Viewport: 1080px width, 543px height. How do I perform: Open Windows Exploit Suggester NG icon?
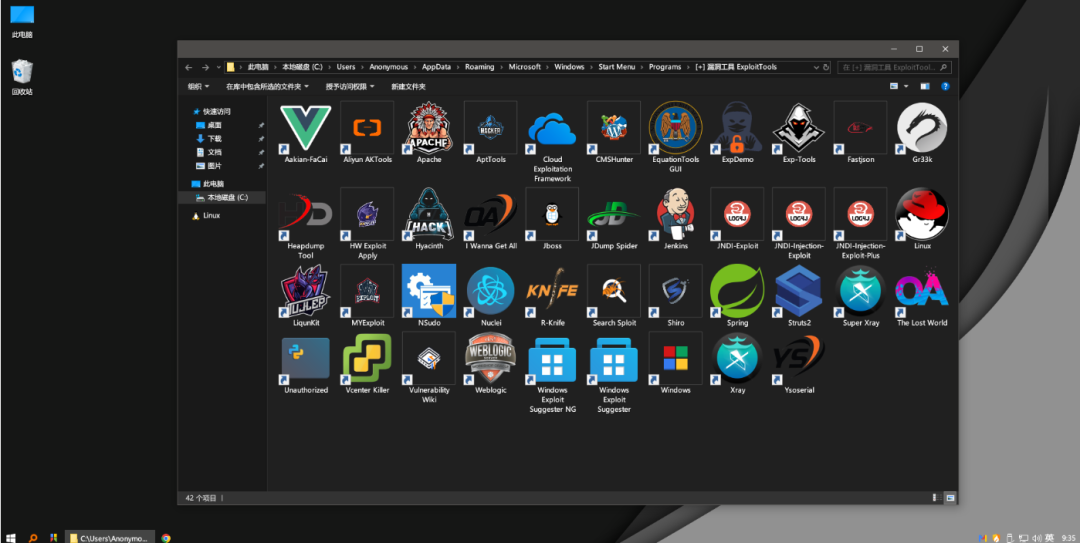point(552,358)
